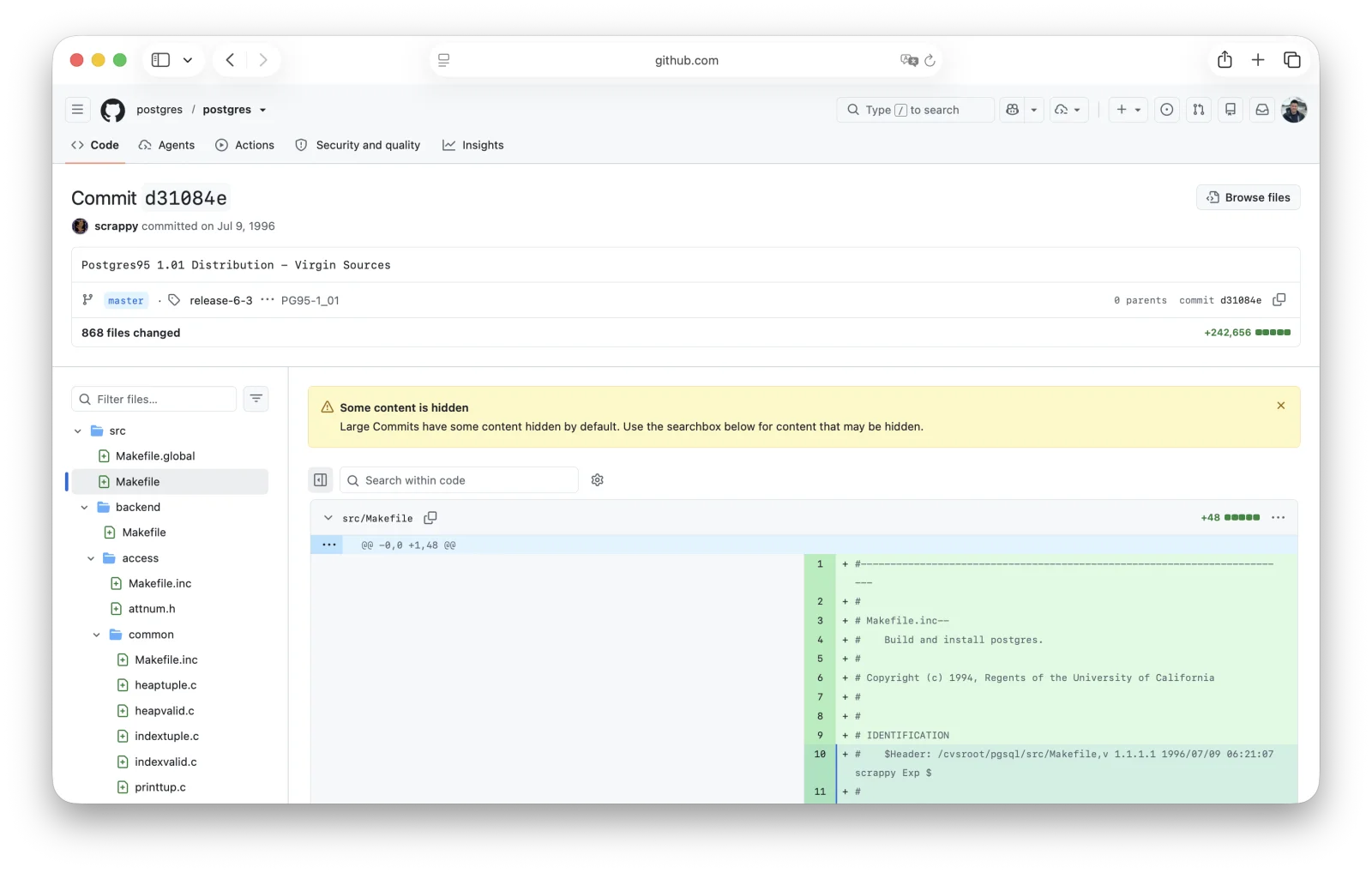Open the Insights tab
1372x873 pixels.
coord(473,145)
